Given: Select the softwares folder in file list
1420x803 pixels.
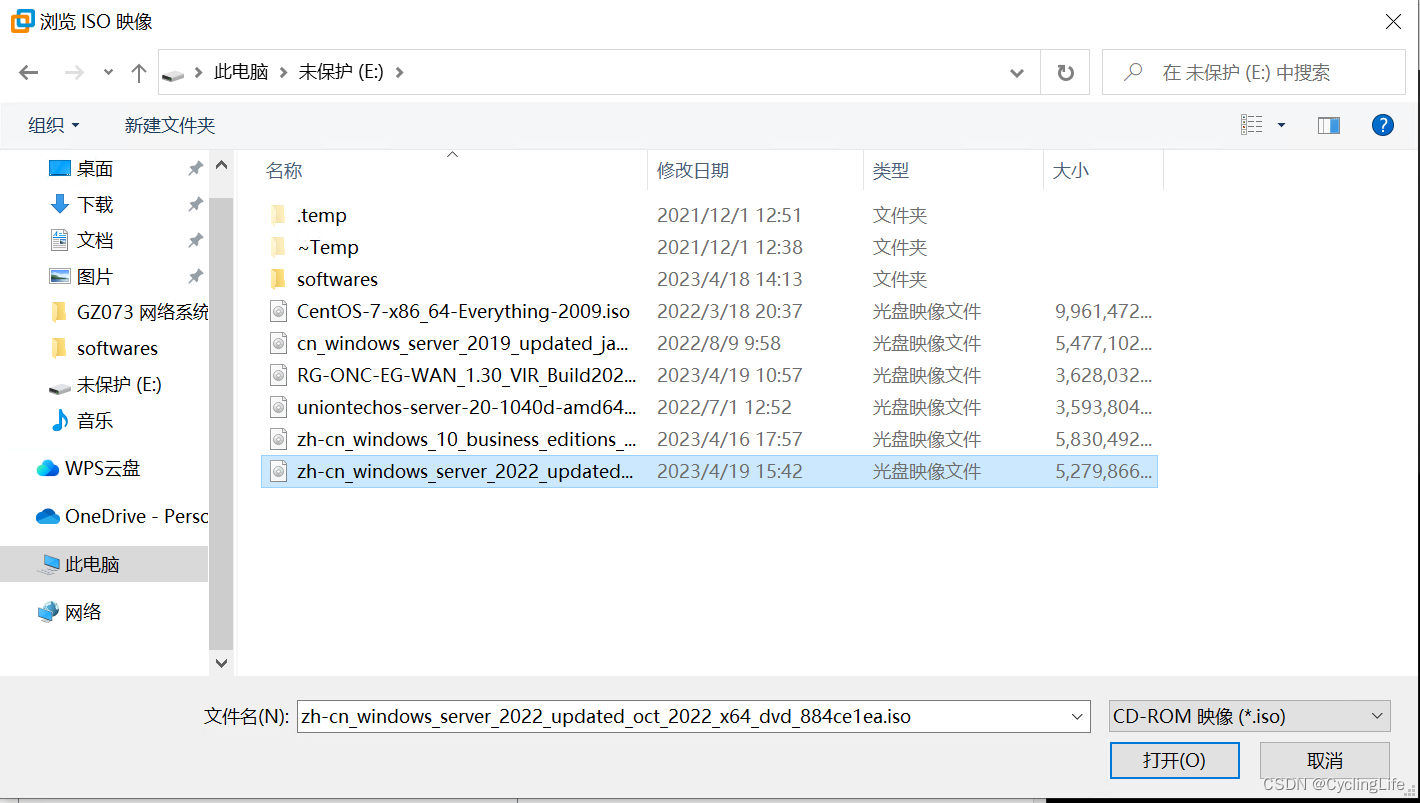Looking at the screenshot, I should (709, 279).
